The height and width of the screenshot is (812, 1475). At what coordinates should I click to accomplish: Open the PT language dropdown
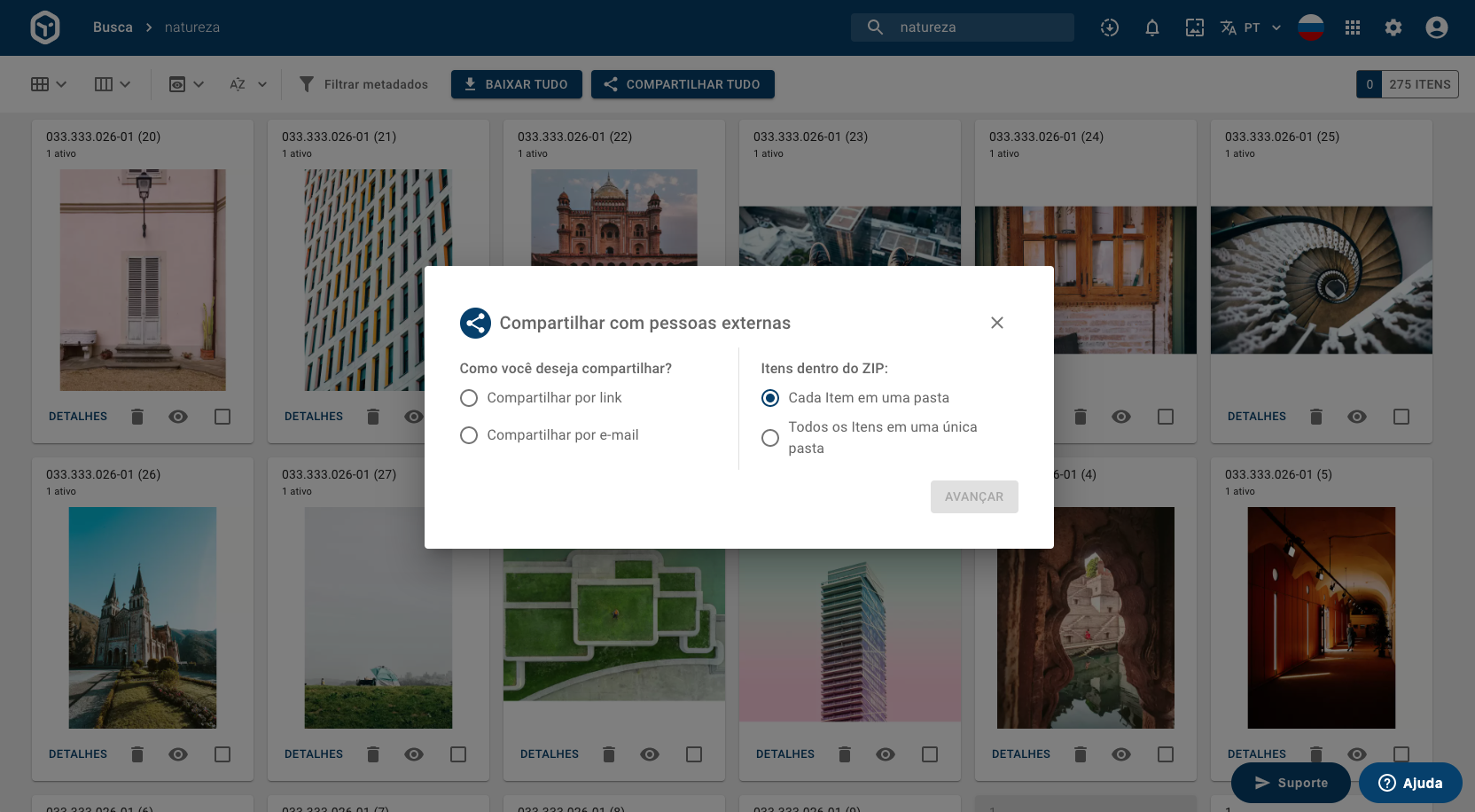click(1262, 27)
